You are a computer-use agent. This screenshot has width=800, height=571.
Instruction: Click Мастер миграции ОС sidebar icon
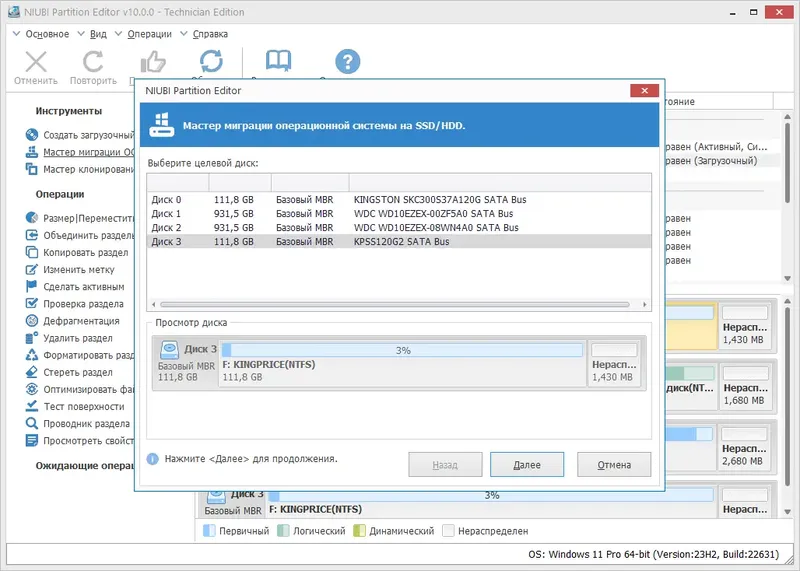point(32,152)
